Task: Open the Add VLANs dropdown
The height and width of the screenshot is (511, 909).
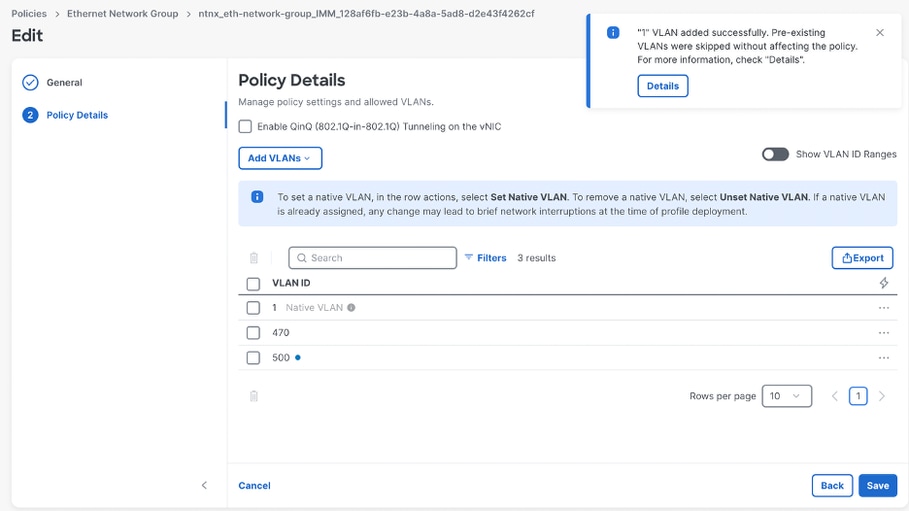Action: [x=280, y=158]
